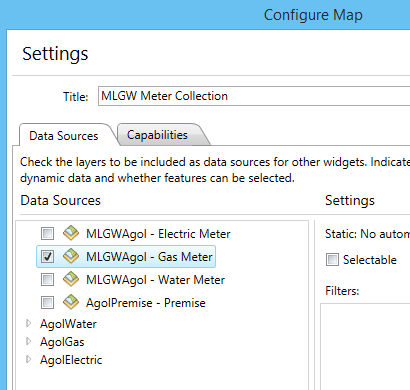The image size is (410, 390).
Task: Click the Water Meter layer icon
Action: pyautogui.click(x=71, y=279)
